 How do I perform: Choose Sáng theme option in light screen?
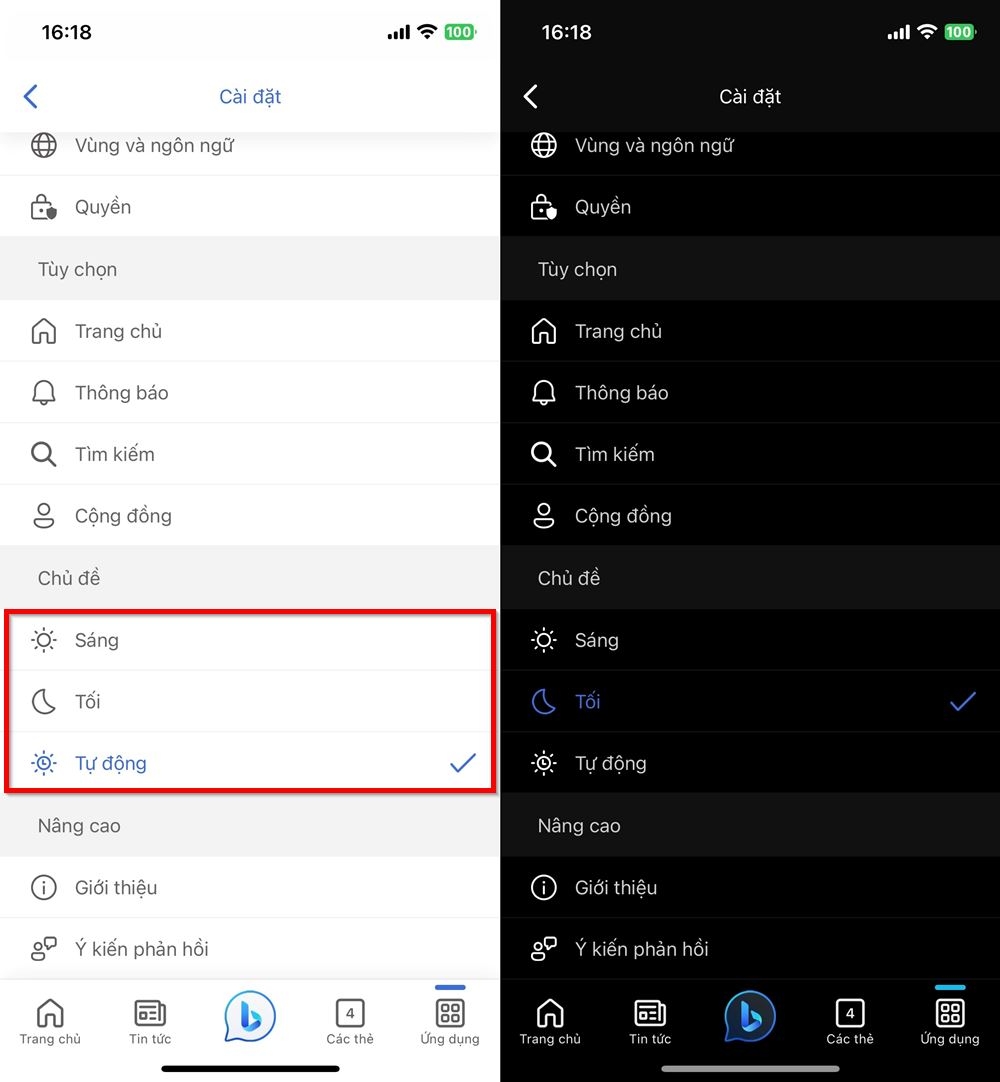[x=250, y=640]
